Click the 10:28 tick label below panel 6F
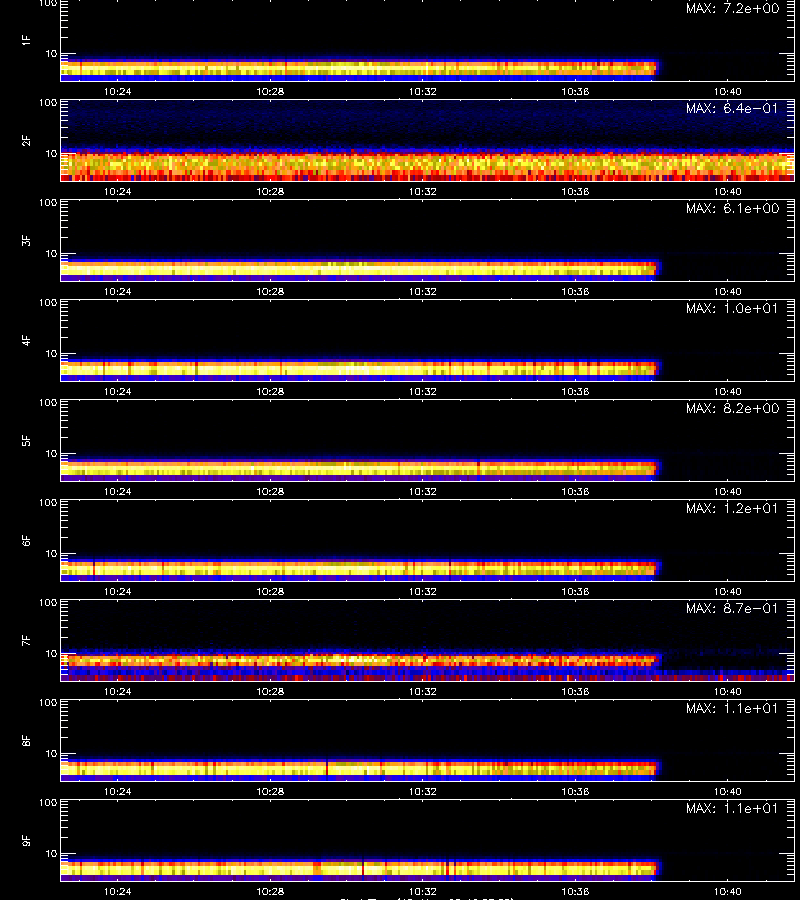This screenshot has width=800, height=900. click(x=270, y=591)
